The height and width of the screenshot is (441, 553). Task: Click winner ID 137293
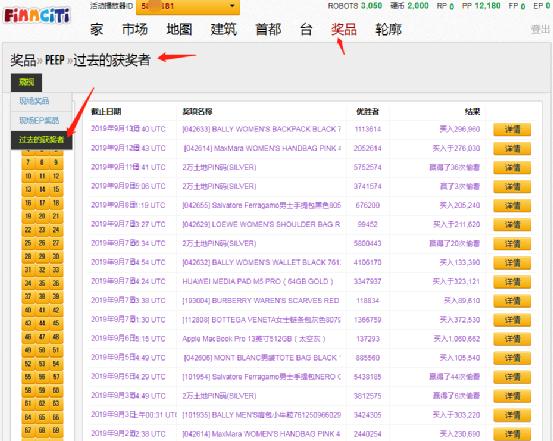pyautogui.click(x=368, y=339)
